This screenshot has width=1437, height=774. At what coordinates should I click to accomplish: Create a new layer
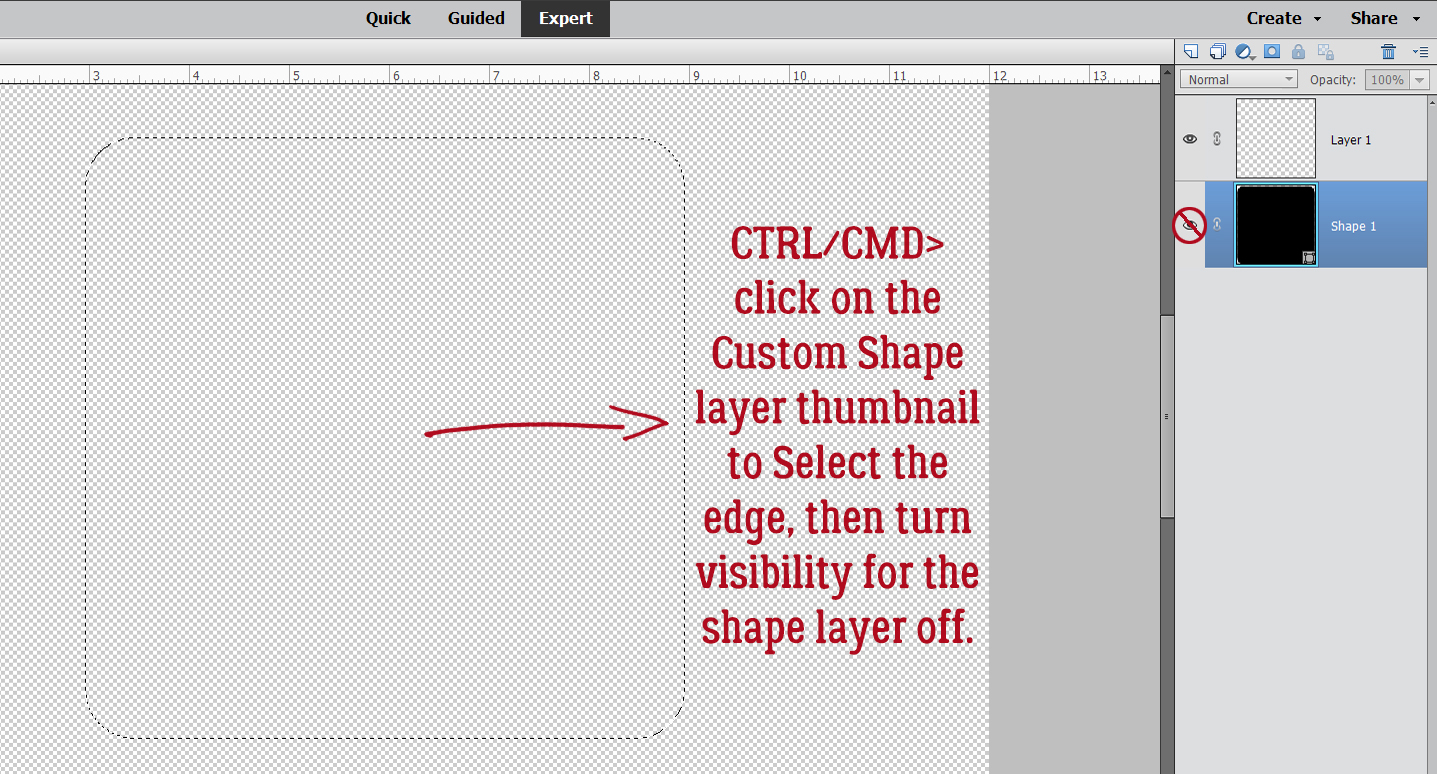pyautogui.click(x=1190, y=51)
